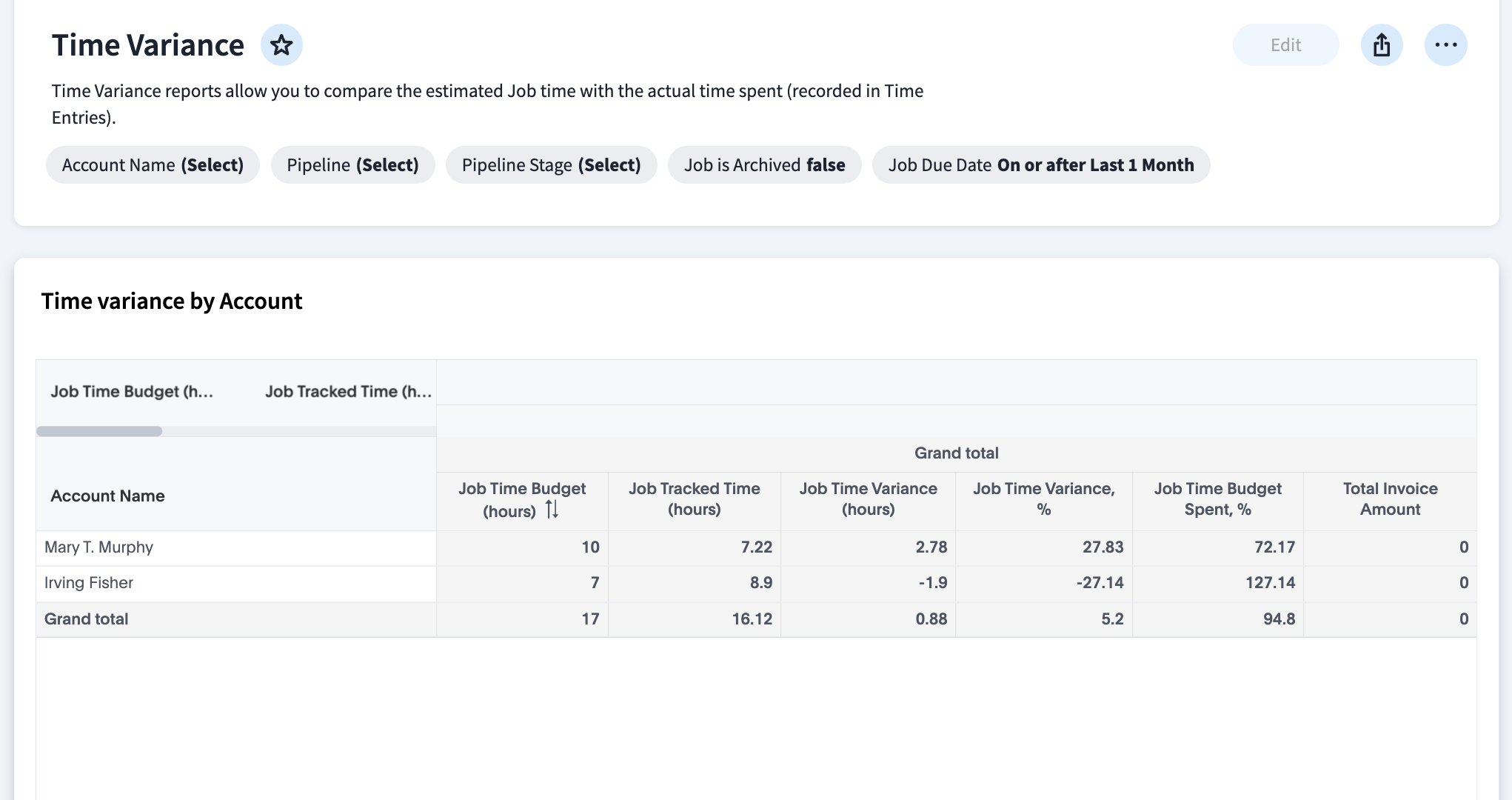
Task: Click Job Time Budget Spent % header
Action: (1217, 499)
